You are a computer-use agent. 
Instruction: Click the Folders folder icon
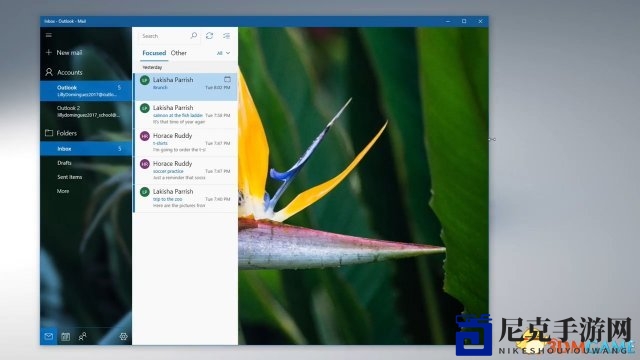(49, 133)
